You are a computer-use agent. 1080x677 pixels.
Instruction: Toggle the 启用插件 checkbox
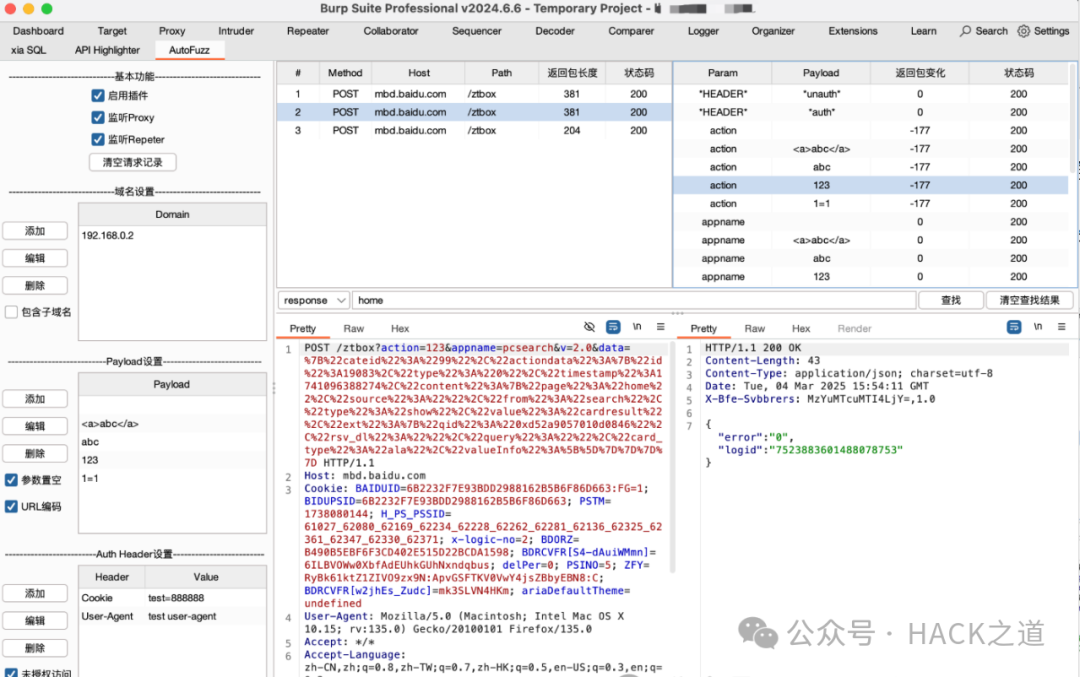(x=98, y=96)
